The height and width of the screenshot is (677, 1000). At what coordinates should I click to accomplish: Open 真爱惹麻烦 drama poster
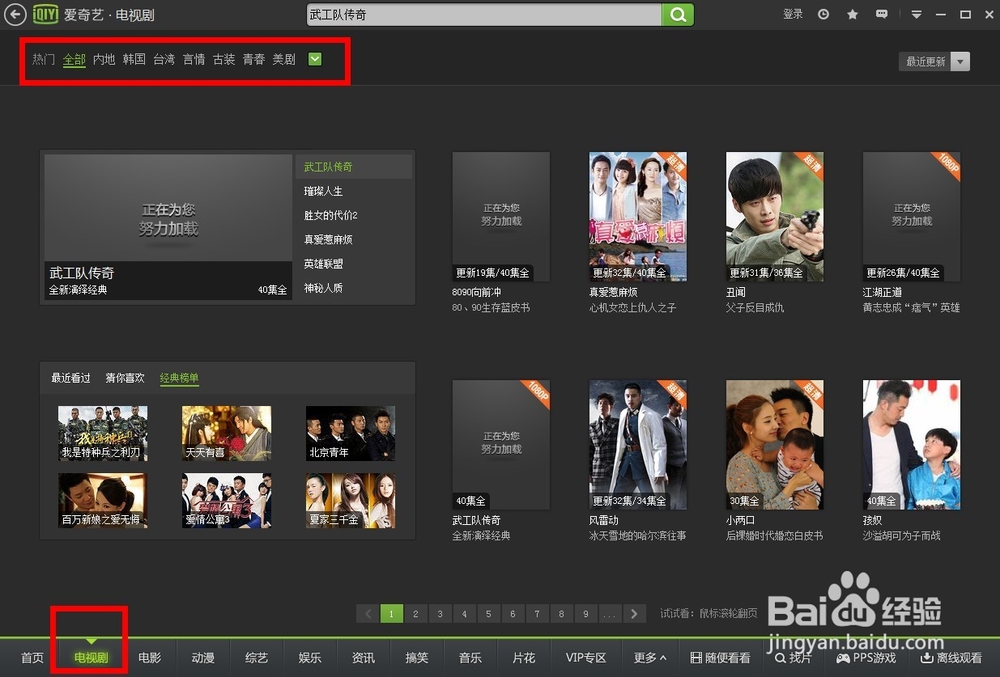638,217
